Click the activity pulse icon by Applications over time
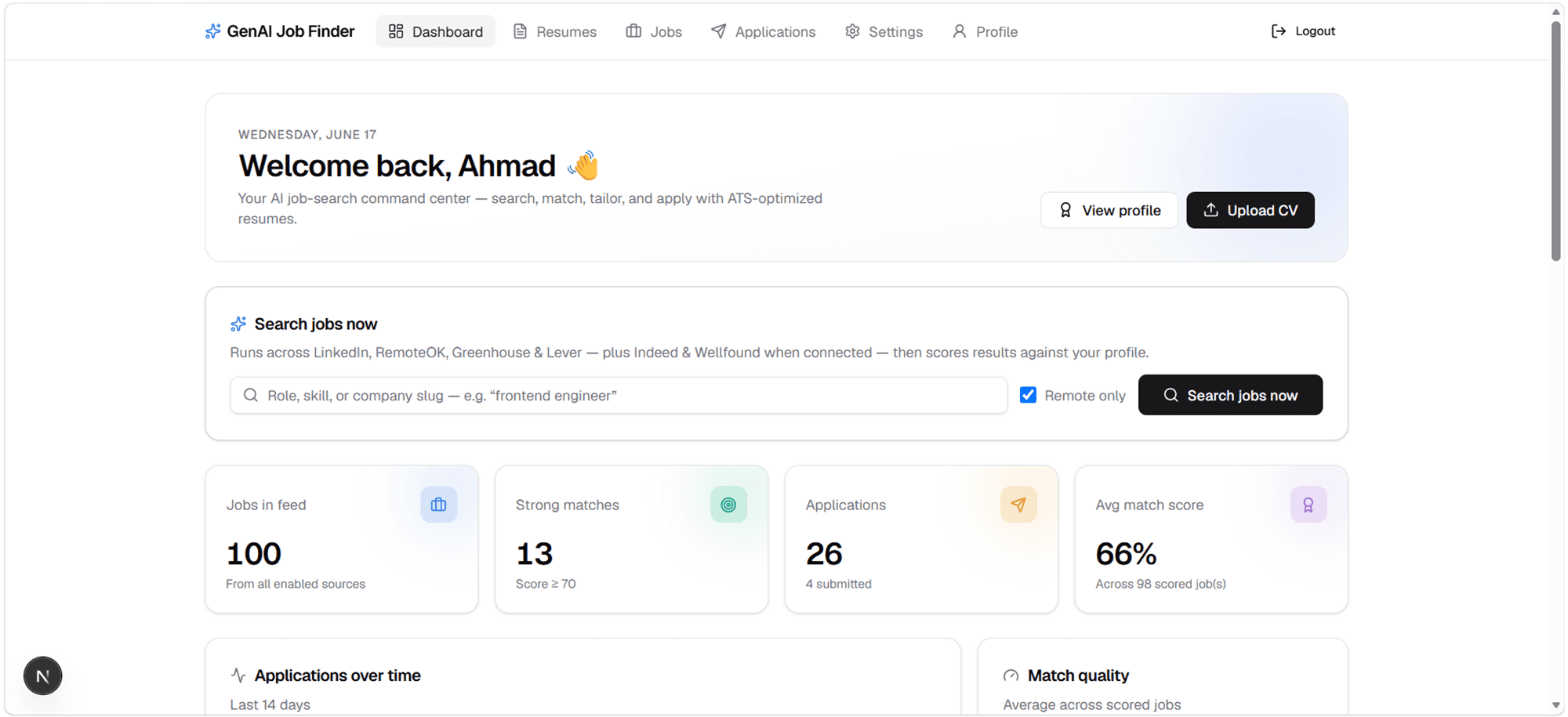The width and height of the screenshot is (1568, 717). [238, 675]
